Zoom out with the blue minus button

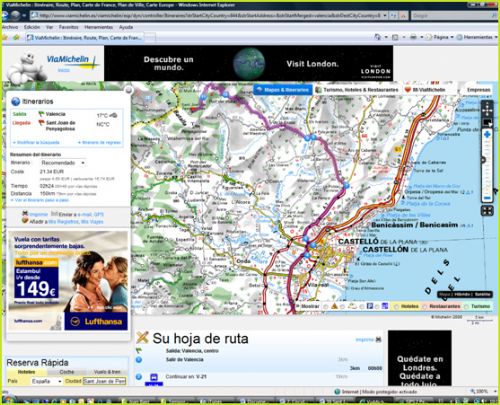(487, 198)
